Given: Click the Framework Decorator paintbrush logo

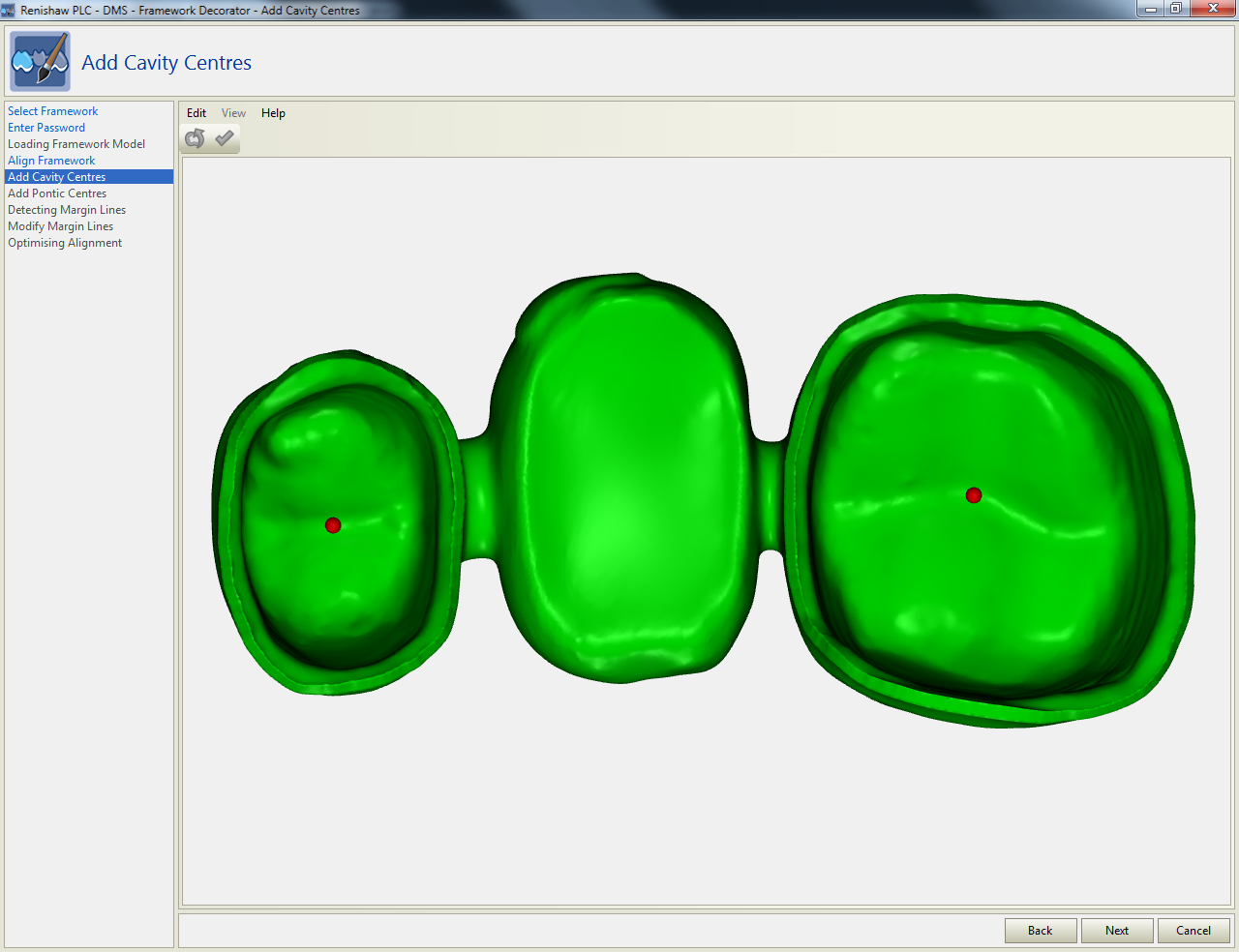Looking at the screenshot, I should tap(40, 62).
